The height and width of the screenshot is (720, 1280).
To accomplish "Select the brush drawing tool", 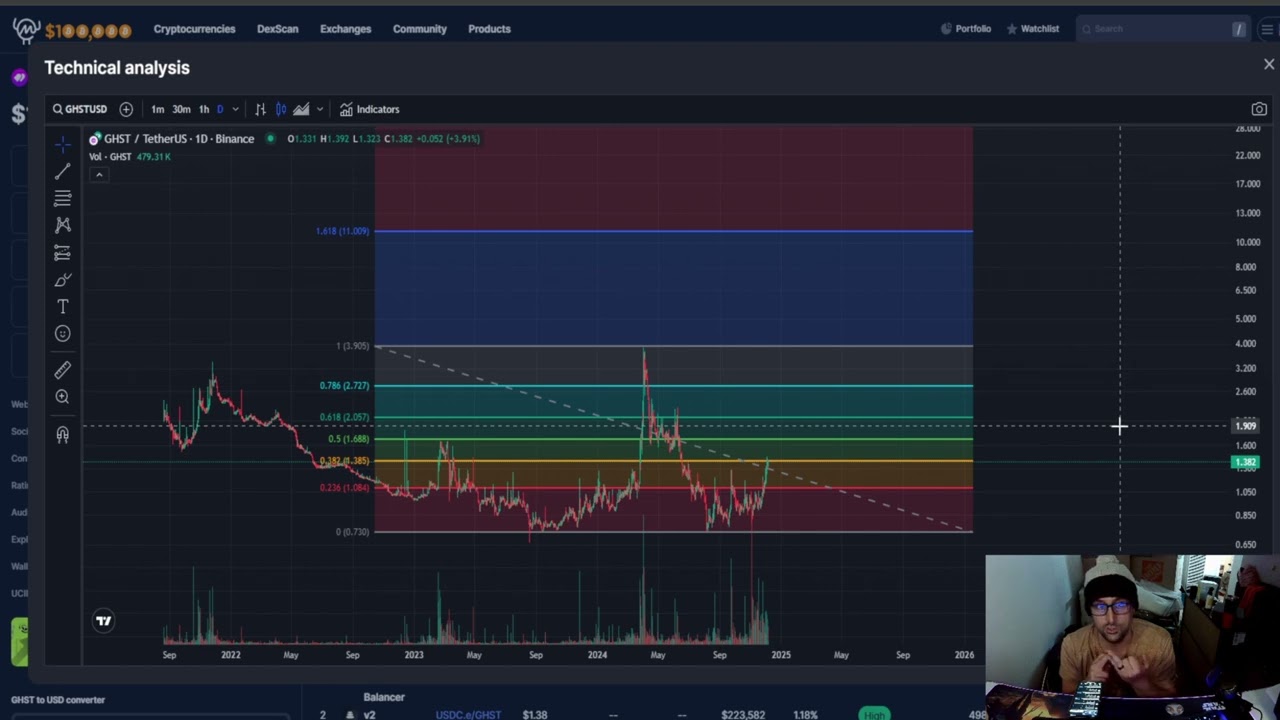I will click(x=62, y=280).
